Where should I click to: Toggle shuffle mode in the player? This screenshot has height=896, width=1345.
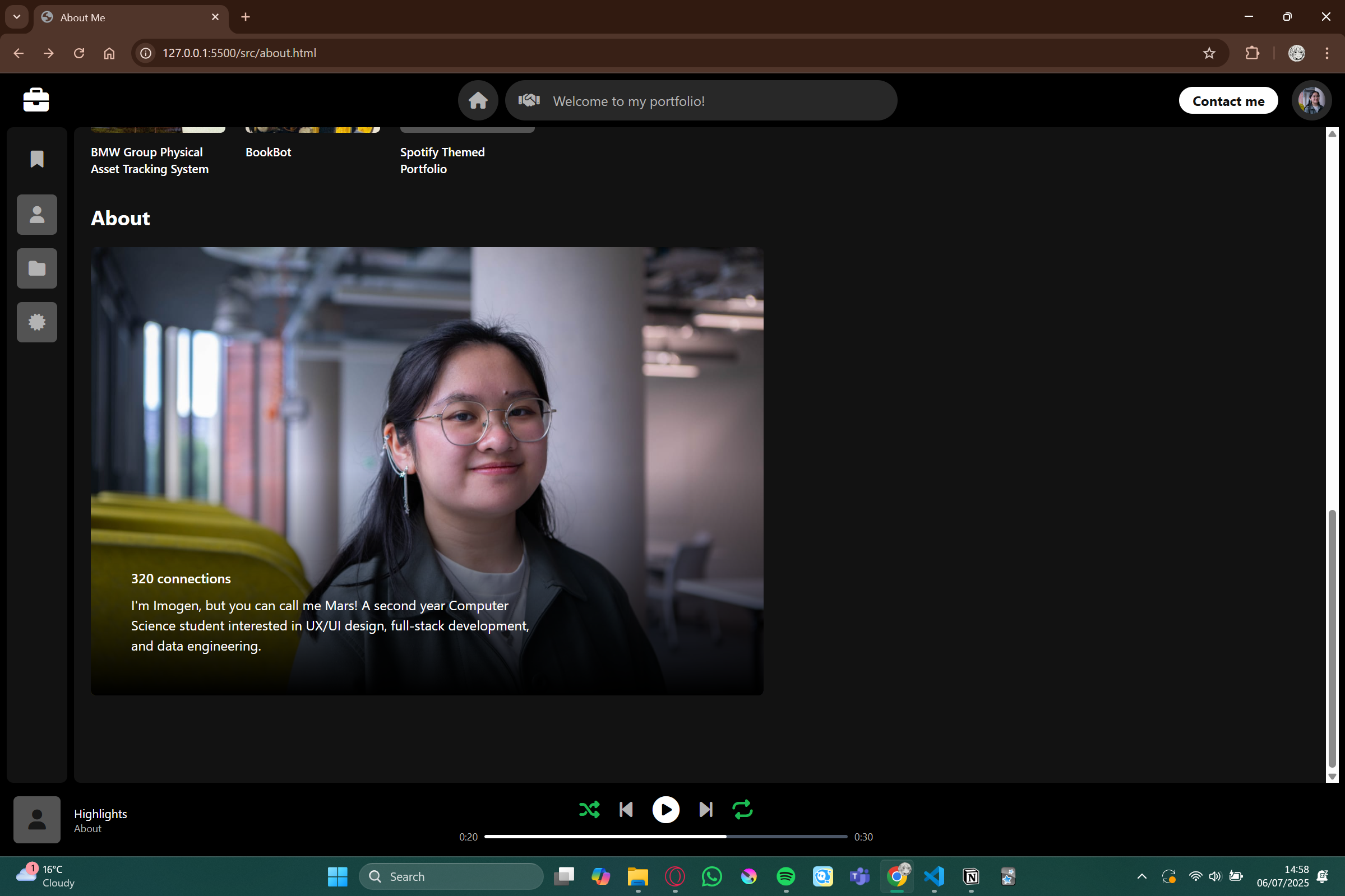(589, 810)
